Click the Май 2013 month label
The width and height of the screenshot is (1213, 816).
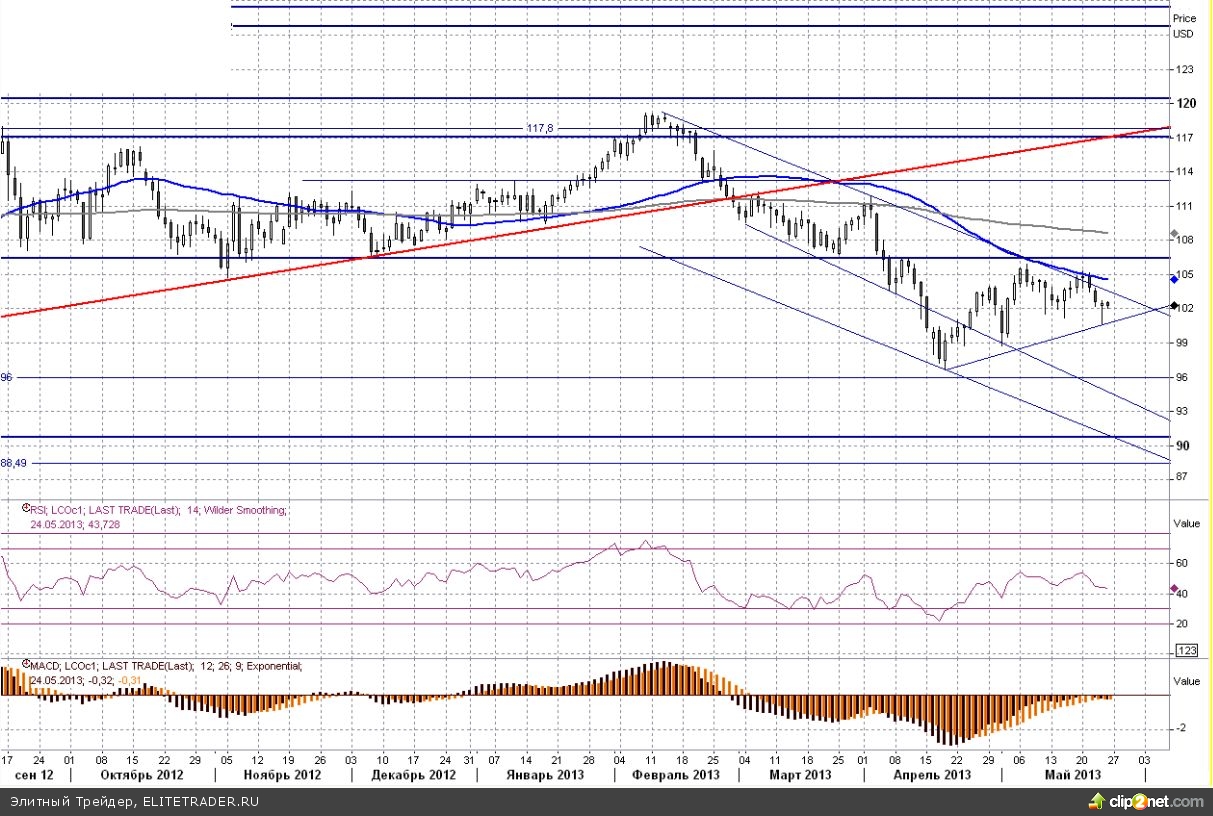1072,775
